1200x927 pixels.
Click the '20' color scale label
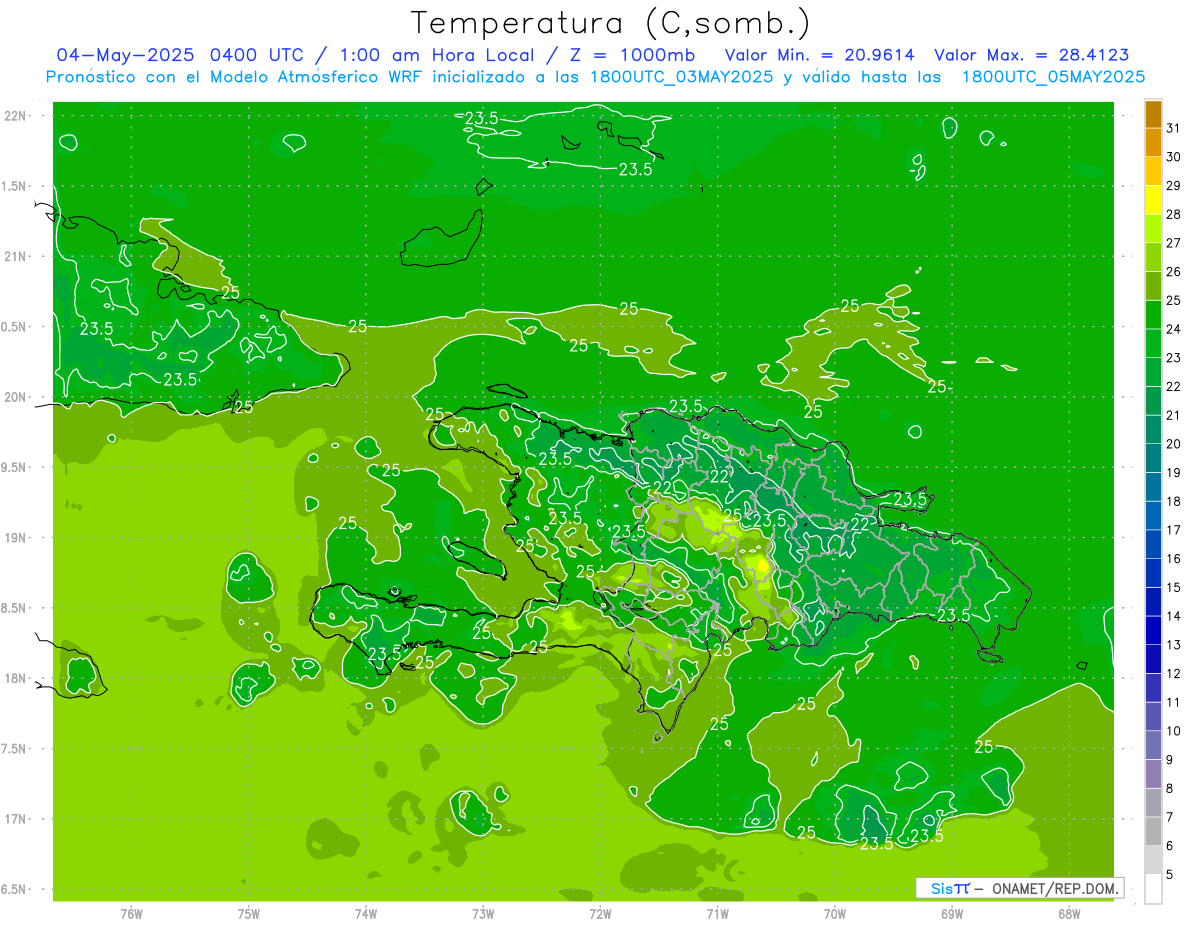click(1173, 444)
